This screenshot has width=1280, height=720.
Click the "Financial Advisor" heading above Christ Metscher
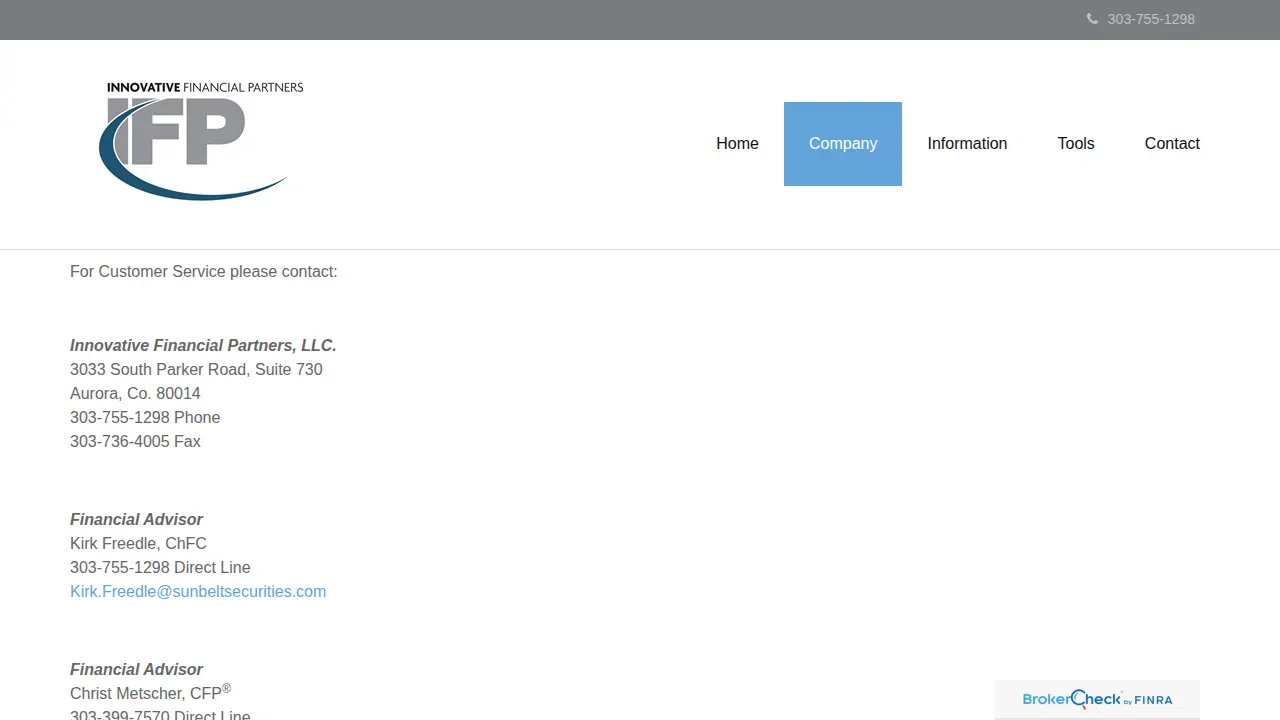(136, 669)
